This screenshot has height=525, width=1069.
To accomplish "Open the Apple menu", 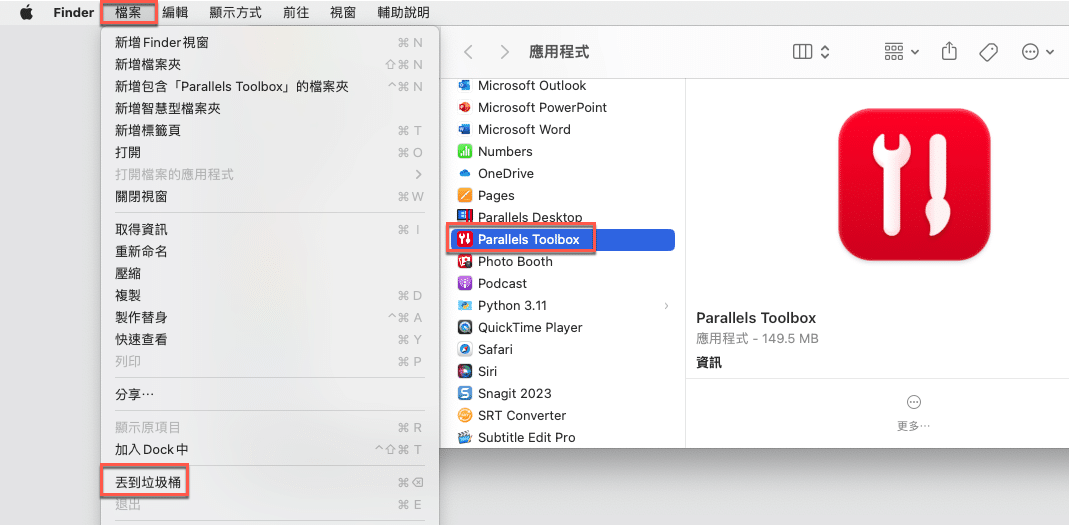I will [x=27, y=12].
